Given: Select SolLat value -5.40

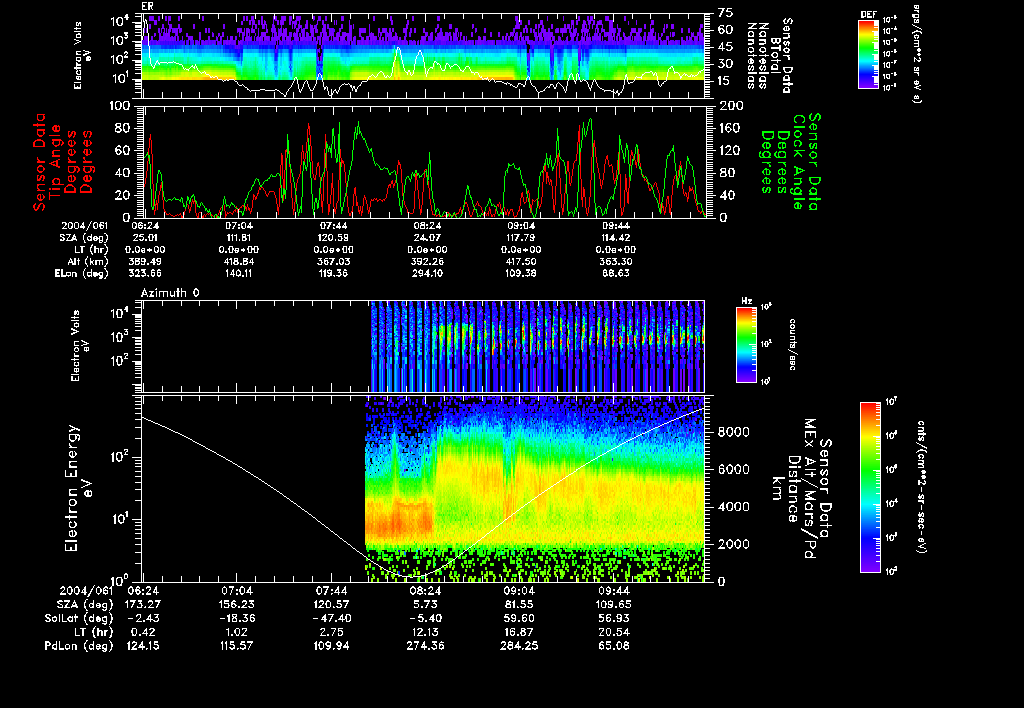Looking at the screenshot, I should click(426, 619).
